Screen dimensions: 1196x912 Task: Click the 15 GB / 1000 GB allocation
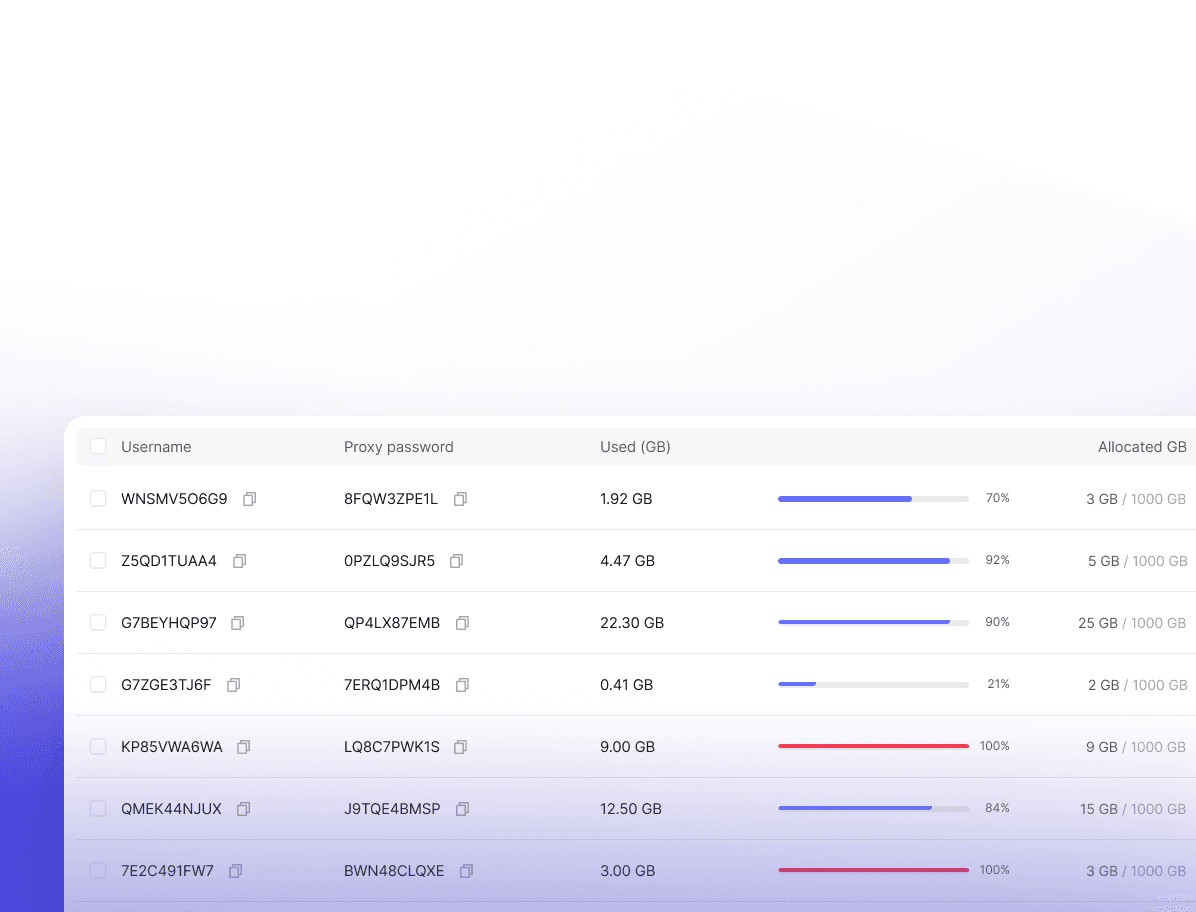(1133, 809)
